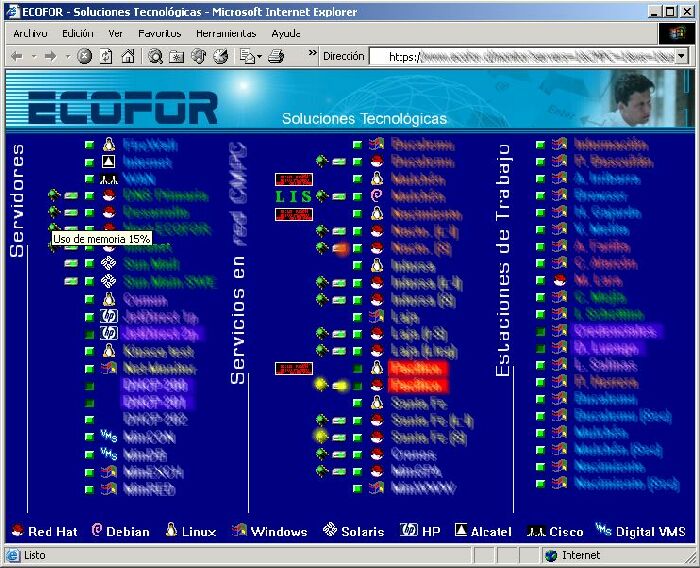The width and height of the screenshot is (700, 568).
Task: Open the Favorites pane toolbar icon
Action: pyautogui.click(x=177, y=57)
